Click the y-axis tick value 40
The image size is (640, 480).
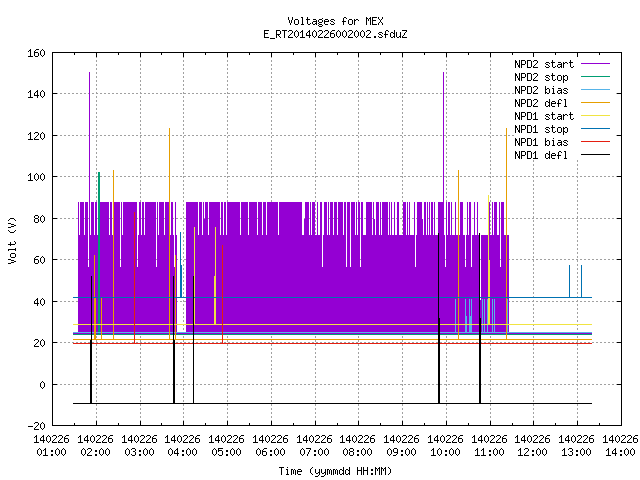[x=39, y=302]
